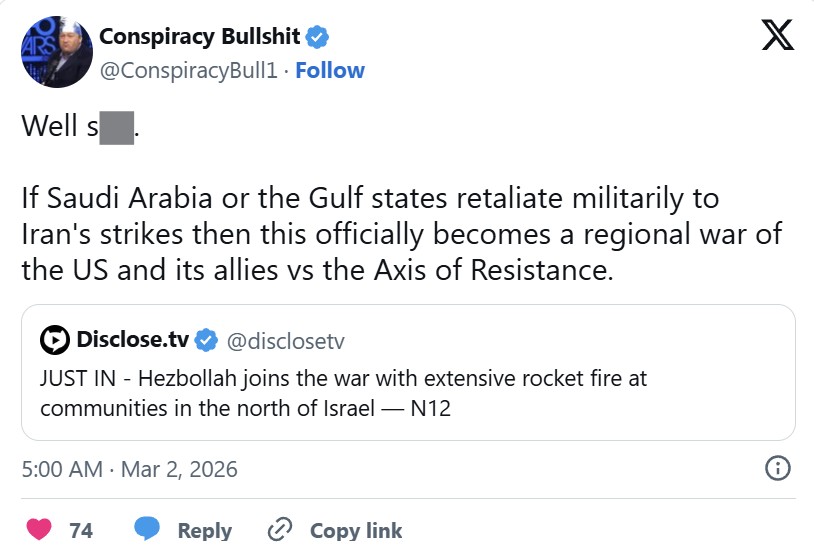Click the verified badge beside Disclose.tv
Screen dimensions: 814x552
point(206,341)
